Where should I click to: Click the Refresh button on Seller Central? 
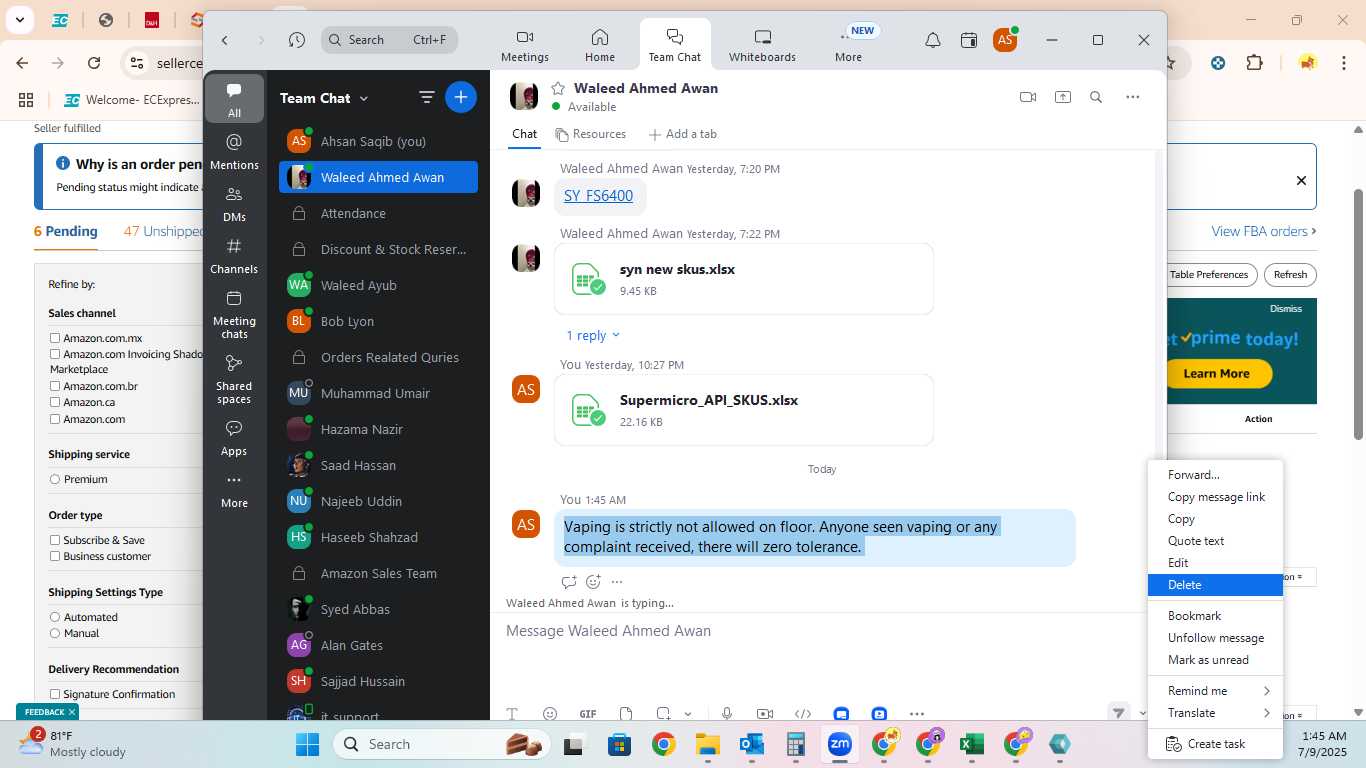coord(1290,274)
